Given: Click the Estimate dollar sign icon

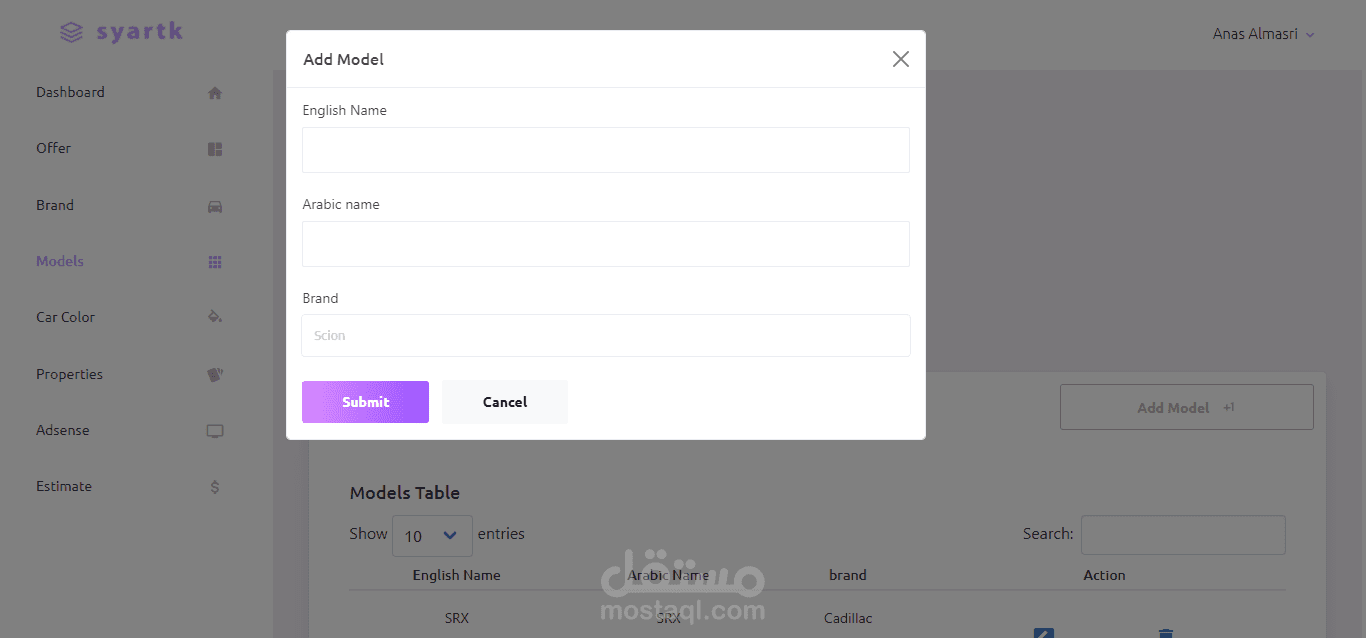Looking at the screenshot, I should click(x=215, y=487).
